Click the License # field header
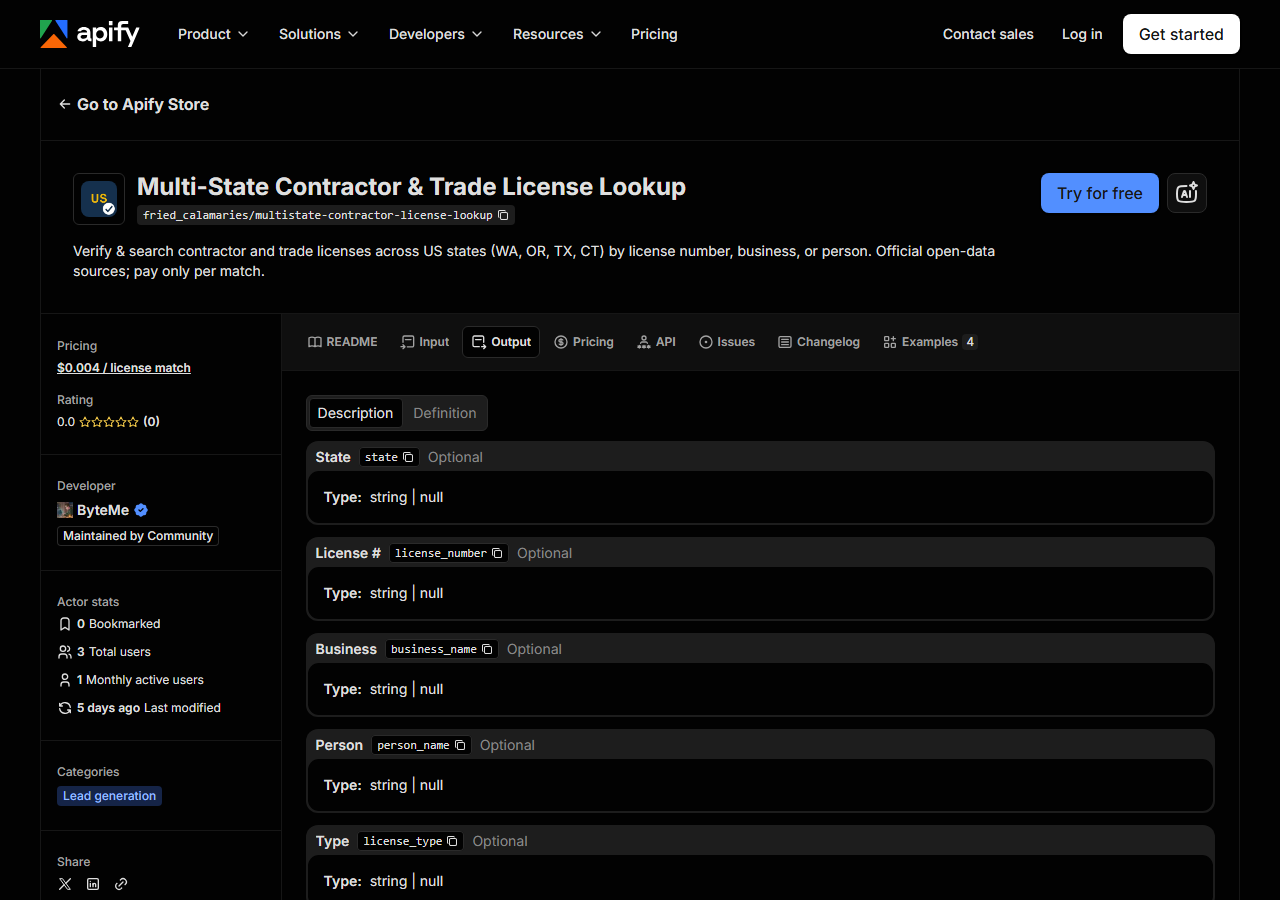Image resolution: width=1280 pixels, height=900 pixels. [760, 553]
